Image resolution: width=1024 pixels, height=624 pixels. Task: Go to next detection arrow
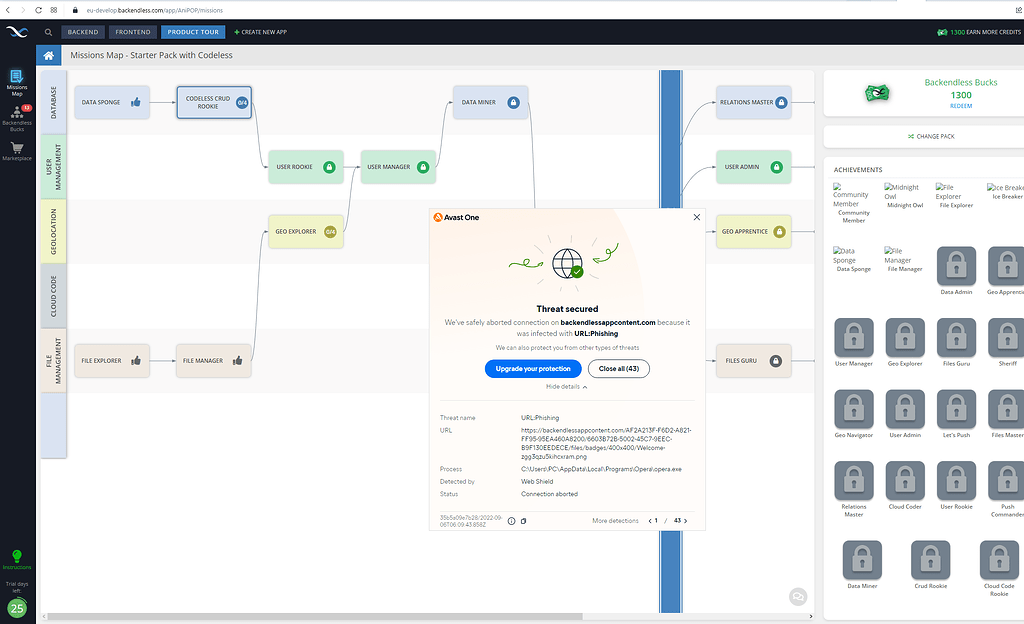[685, 521]
